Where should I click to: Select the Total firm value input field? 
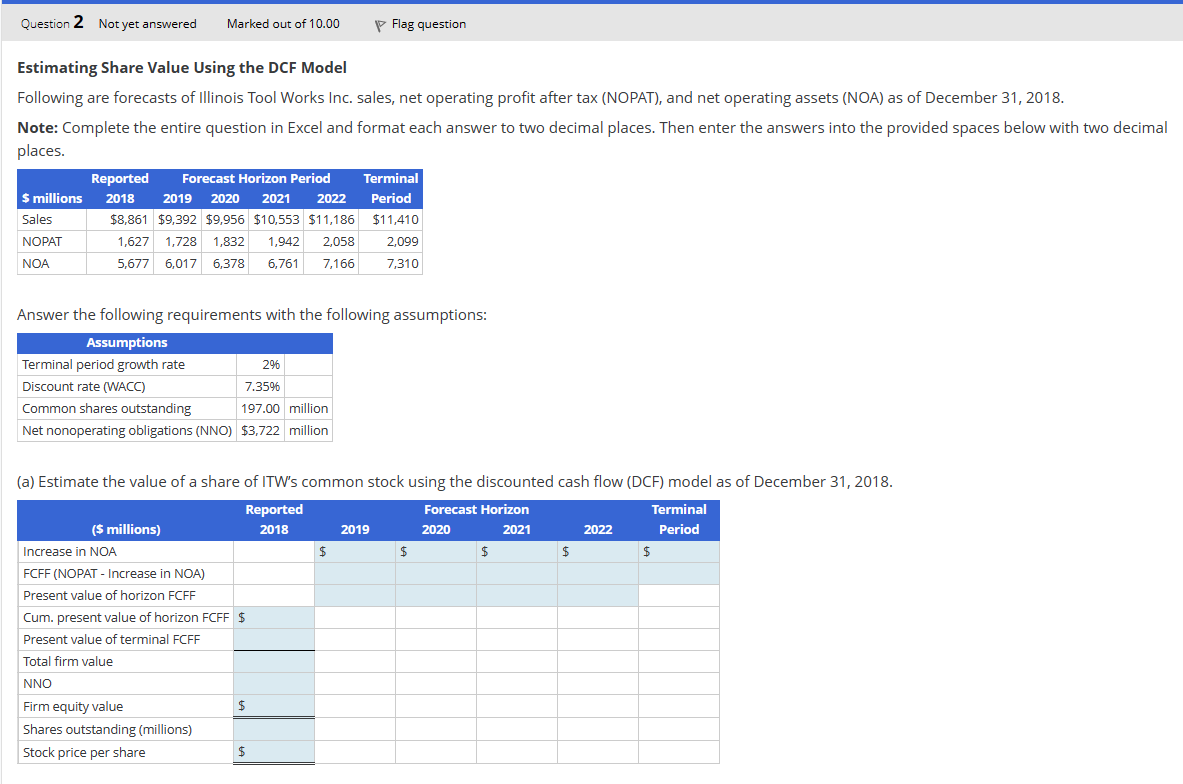[274, 661]
